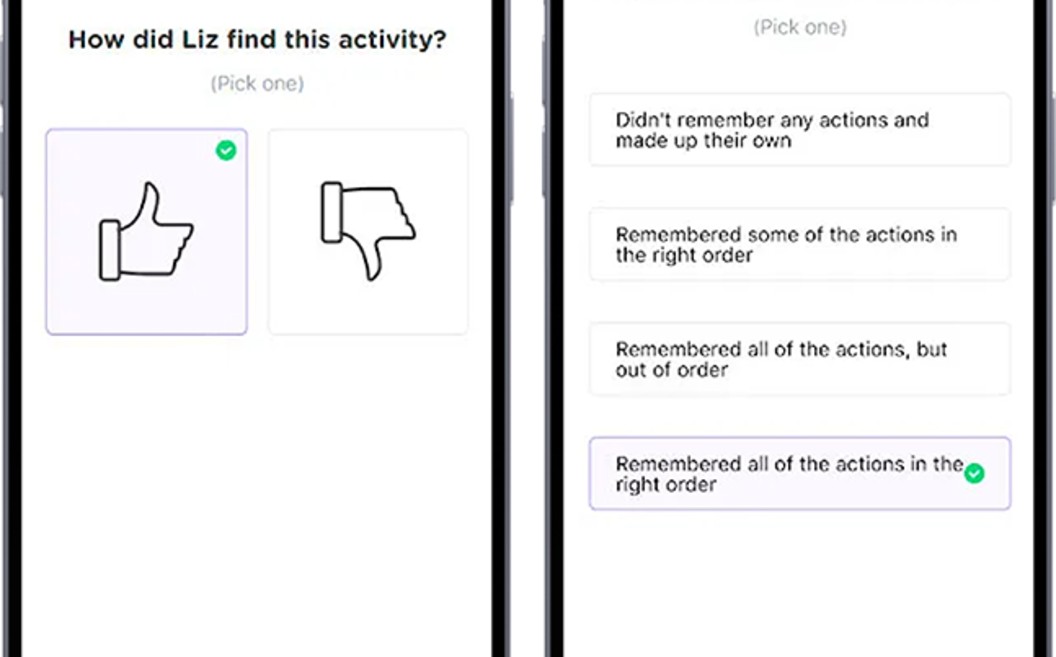
Task: Click "(Pick one)" hint above the answer list
Action: (x=799, y=27)
